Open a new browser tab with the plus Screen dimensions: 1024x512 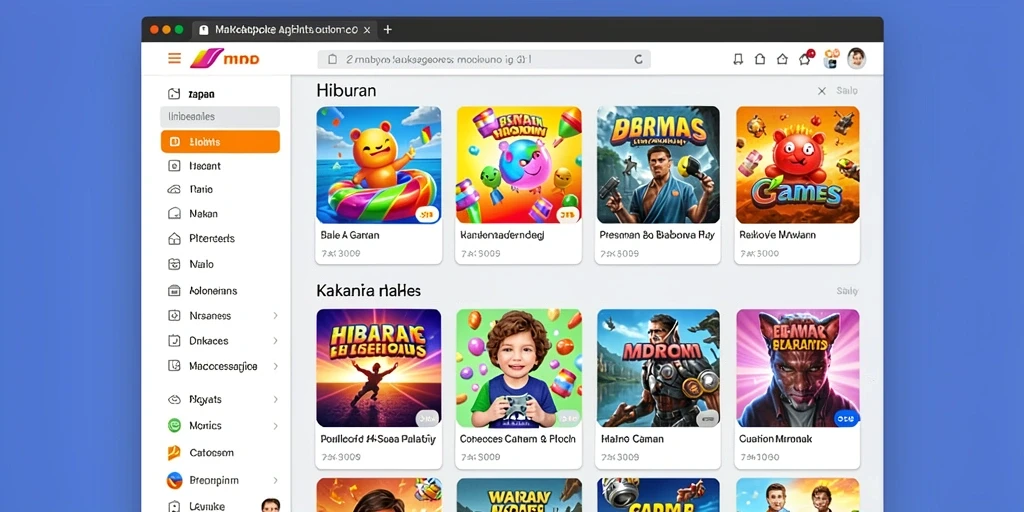point(388,29)
